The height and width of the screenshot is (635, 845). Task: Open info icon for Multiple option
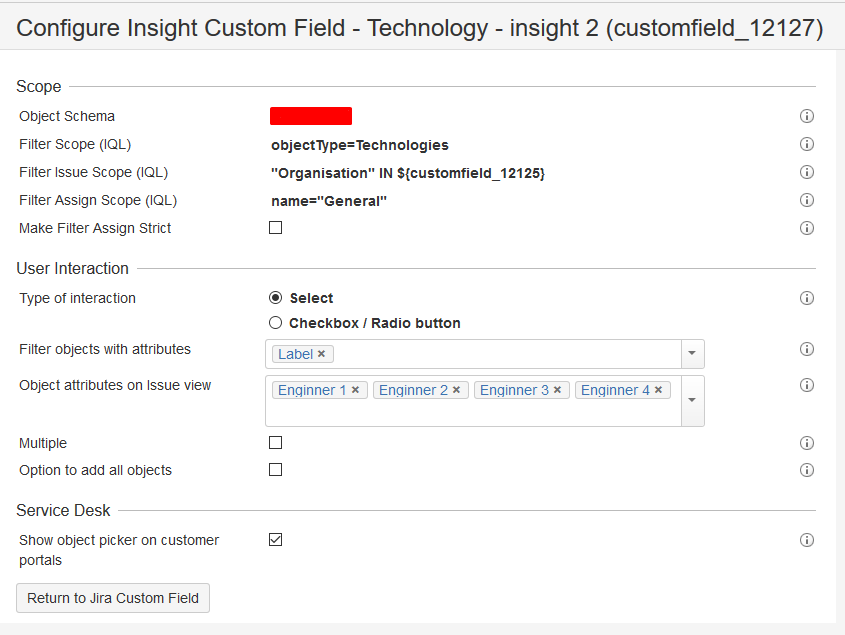806,443
